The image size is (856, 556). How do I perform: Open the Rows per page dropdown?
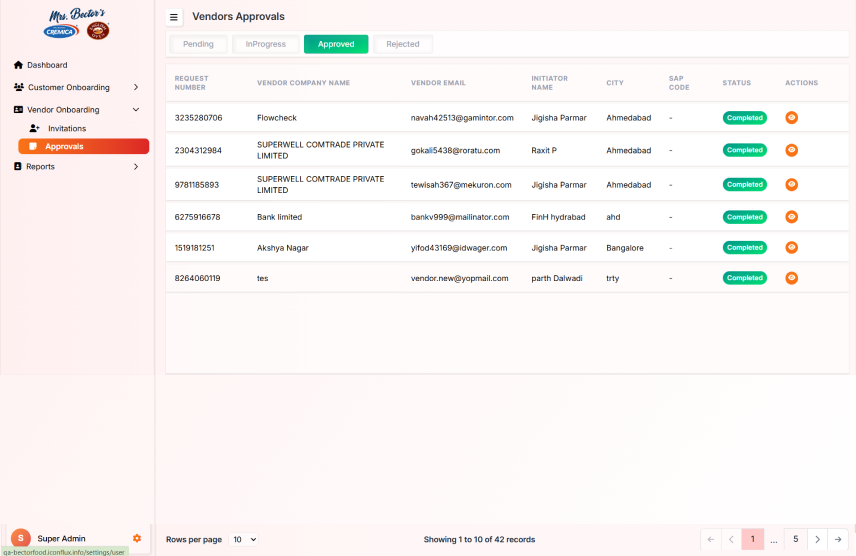click(x=244, y=539)
